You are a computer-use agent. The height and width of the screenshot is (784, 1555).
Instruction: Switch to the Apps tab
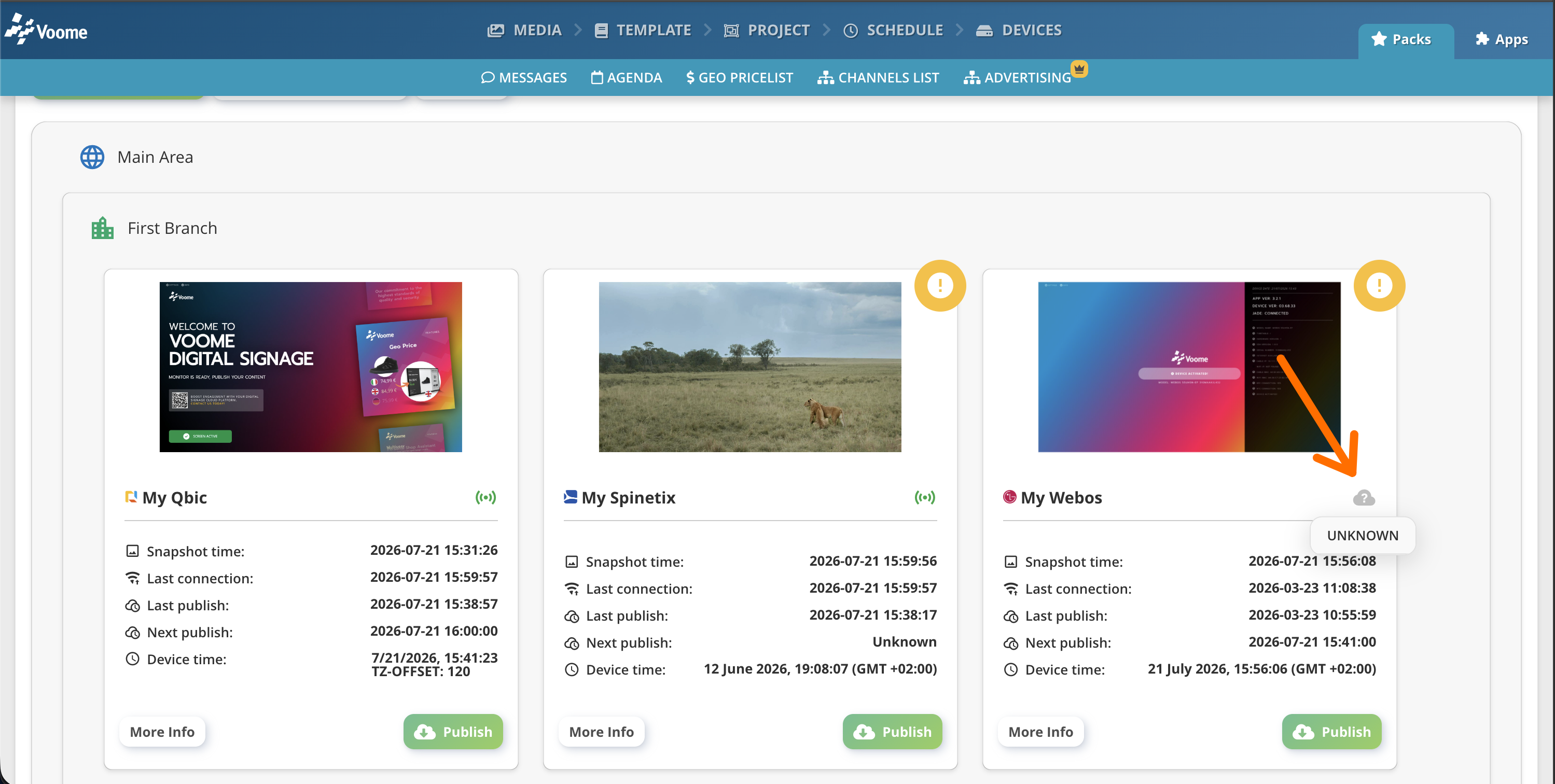pos(1501,40)
